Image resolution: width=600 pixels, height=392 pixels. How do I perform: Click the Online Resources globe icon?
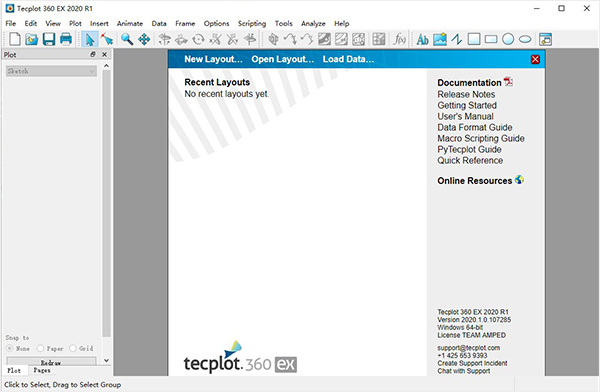[519, 180]
